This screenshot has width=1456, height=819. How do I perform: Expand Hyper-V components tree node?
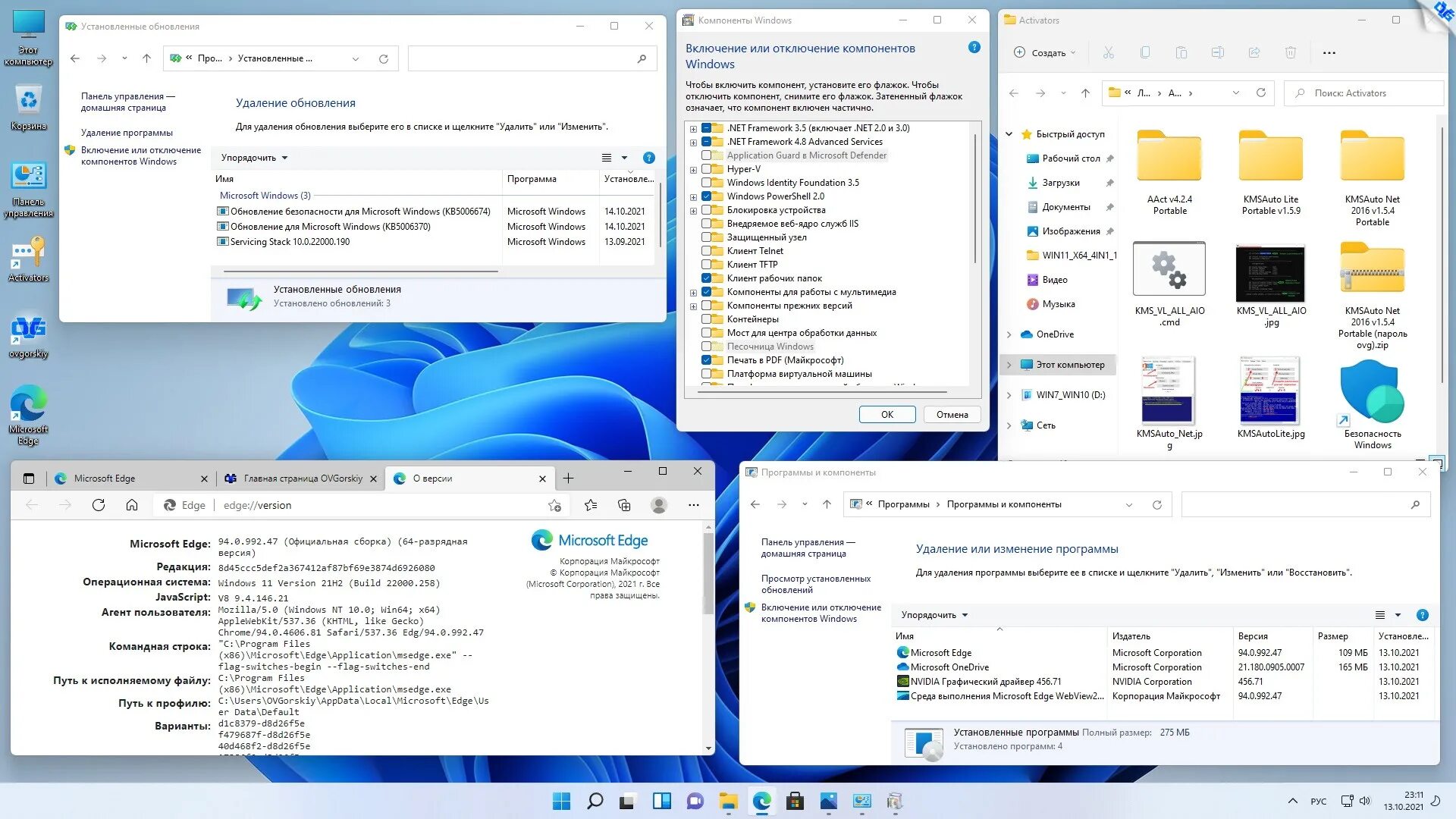point(693,168)
